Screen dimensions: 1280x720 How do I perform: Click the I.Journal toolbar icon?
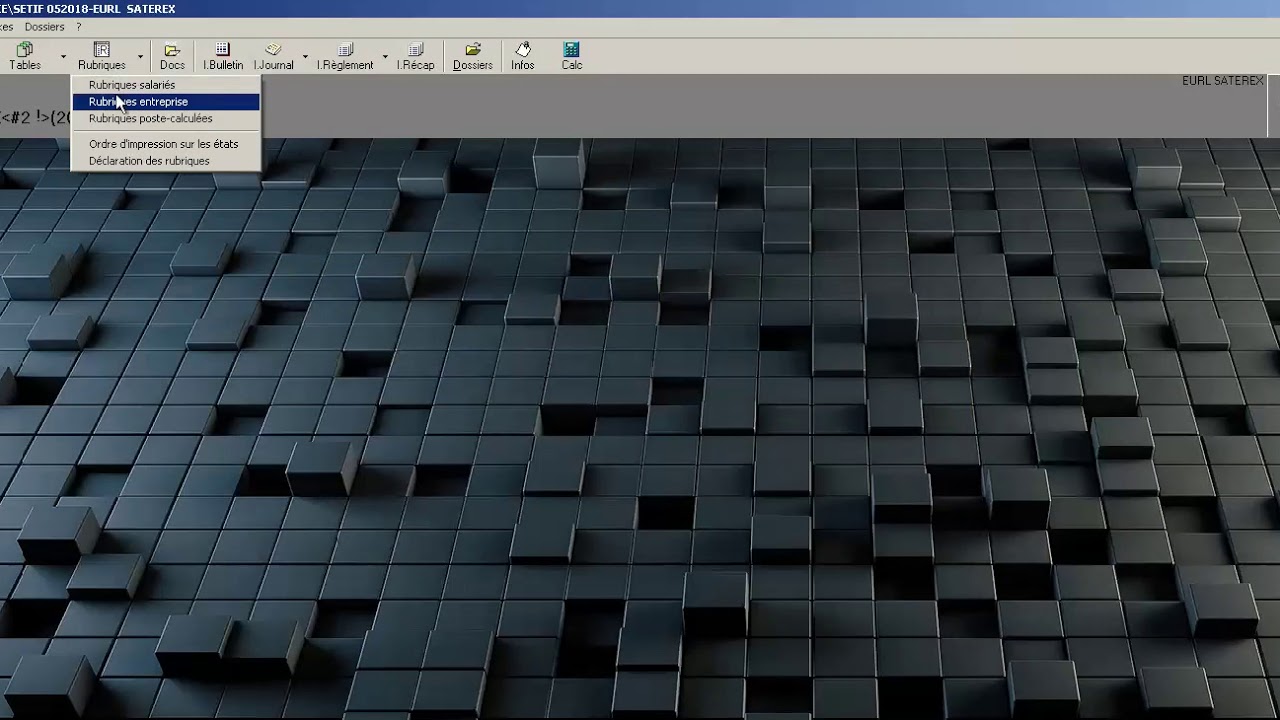click(x=273, y=56)
